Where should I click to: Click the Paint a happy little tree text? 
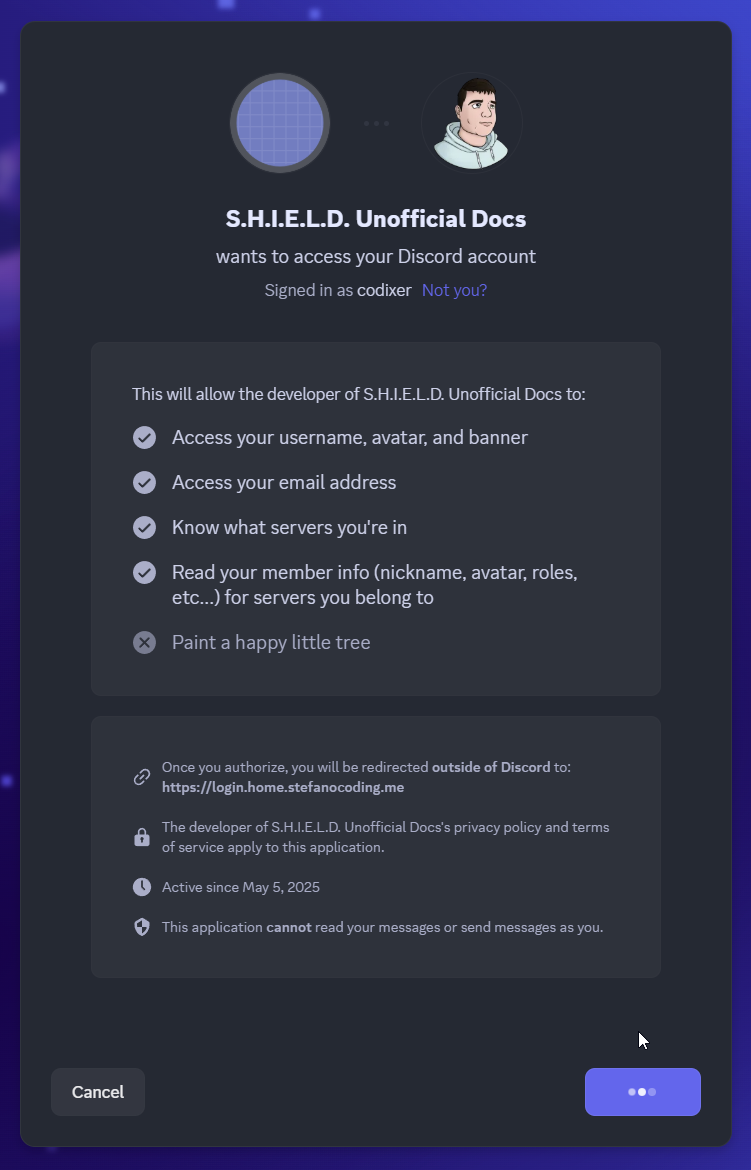(x=271, y=642)
